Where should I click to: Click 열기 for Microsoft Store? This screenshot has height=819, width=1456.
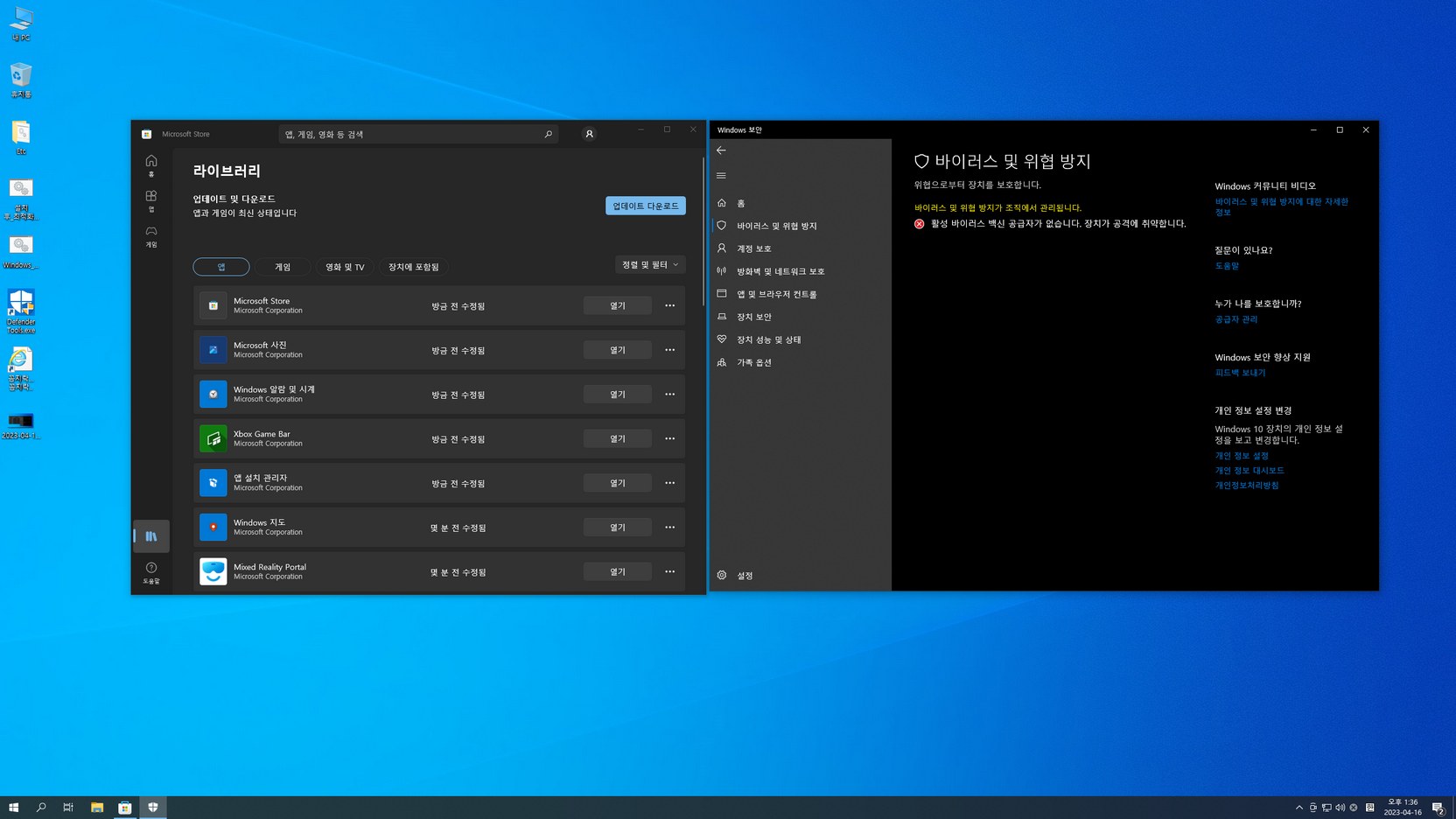[618, 305]
